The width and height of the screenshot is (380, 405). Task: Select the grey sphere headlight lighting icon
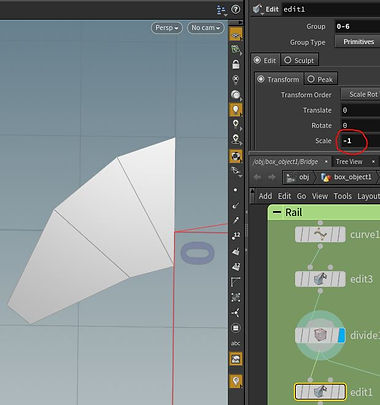pyautogui.click(x=236, y=95)
